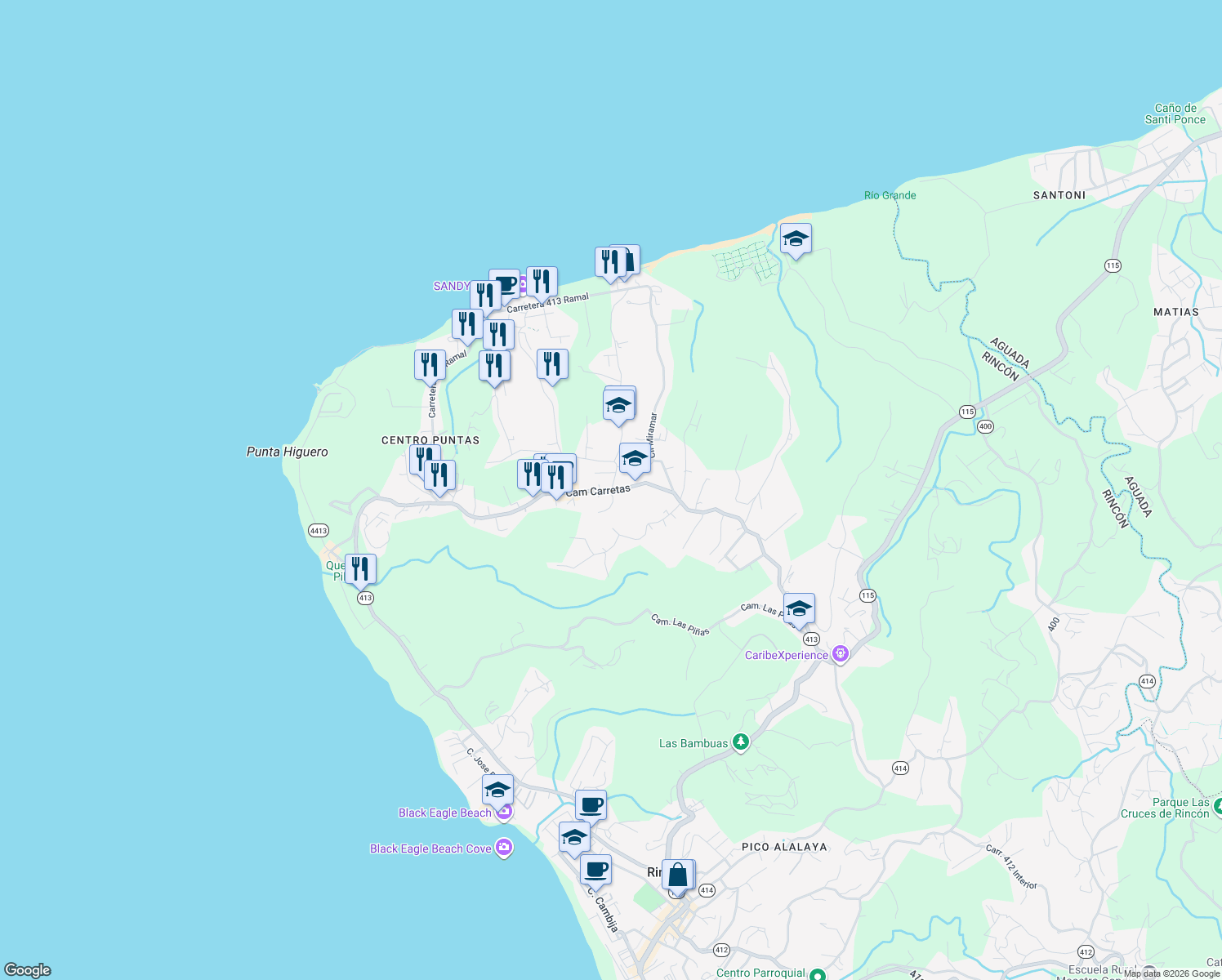The width and height of the screenshot is (1222, 980).
Task: Click the green tree icon at Las Bambuas
Action: (739, 743)
